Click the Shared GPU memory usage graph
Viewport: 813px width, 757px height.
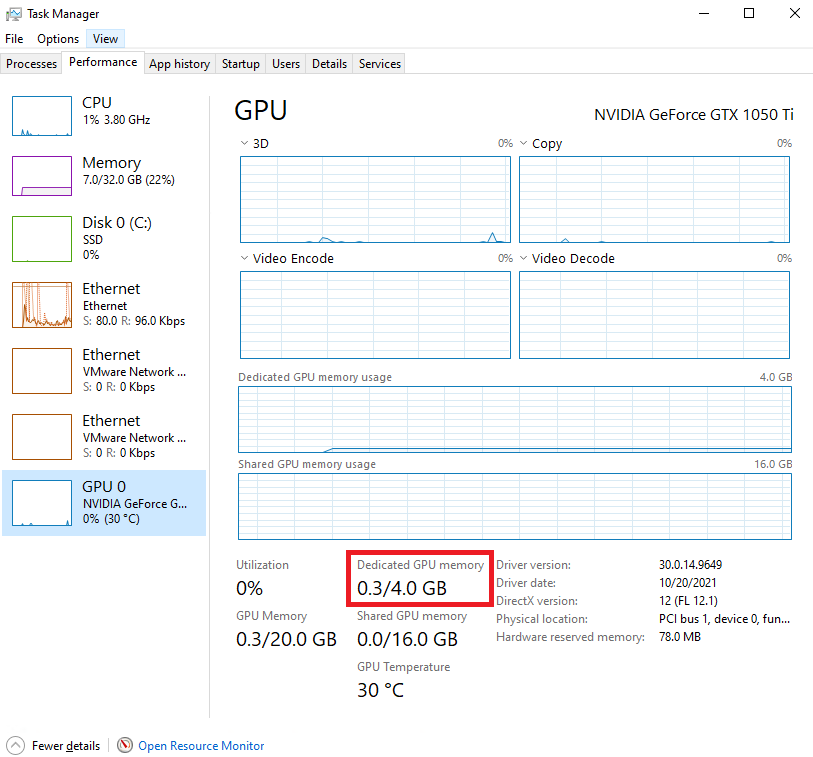point(515,507)
